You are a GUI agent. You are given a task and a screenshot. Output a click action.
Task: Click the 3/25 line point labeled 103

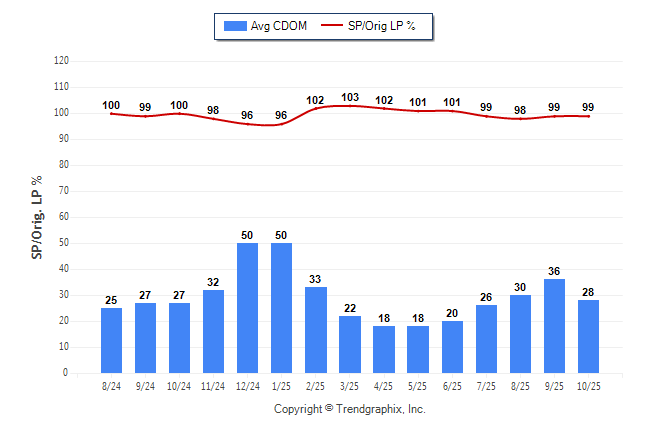[x=350, y=106]
